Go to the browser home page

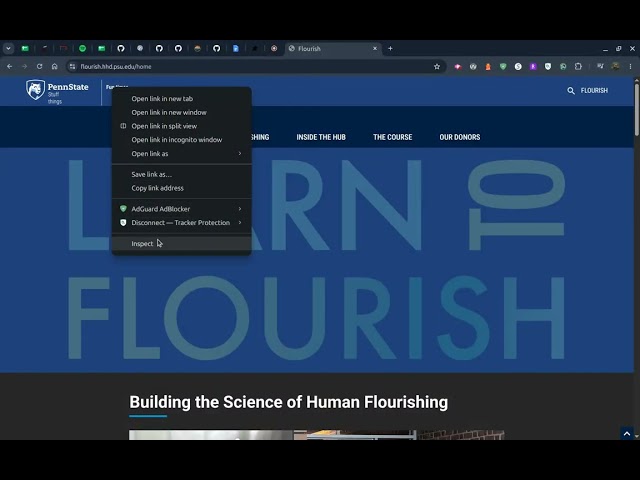pyautogui.click(x=54, y=67)
